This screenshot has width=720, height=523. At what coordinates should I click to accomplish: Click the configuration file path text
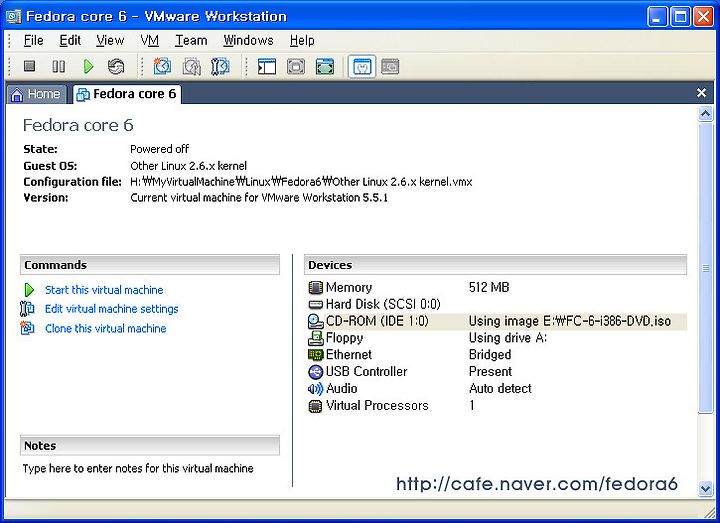pyautogui.click(x=301, y=182)
